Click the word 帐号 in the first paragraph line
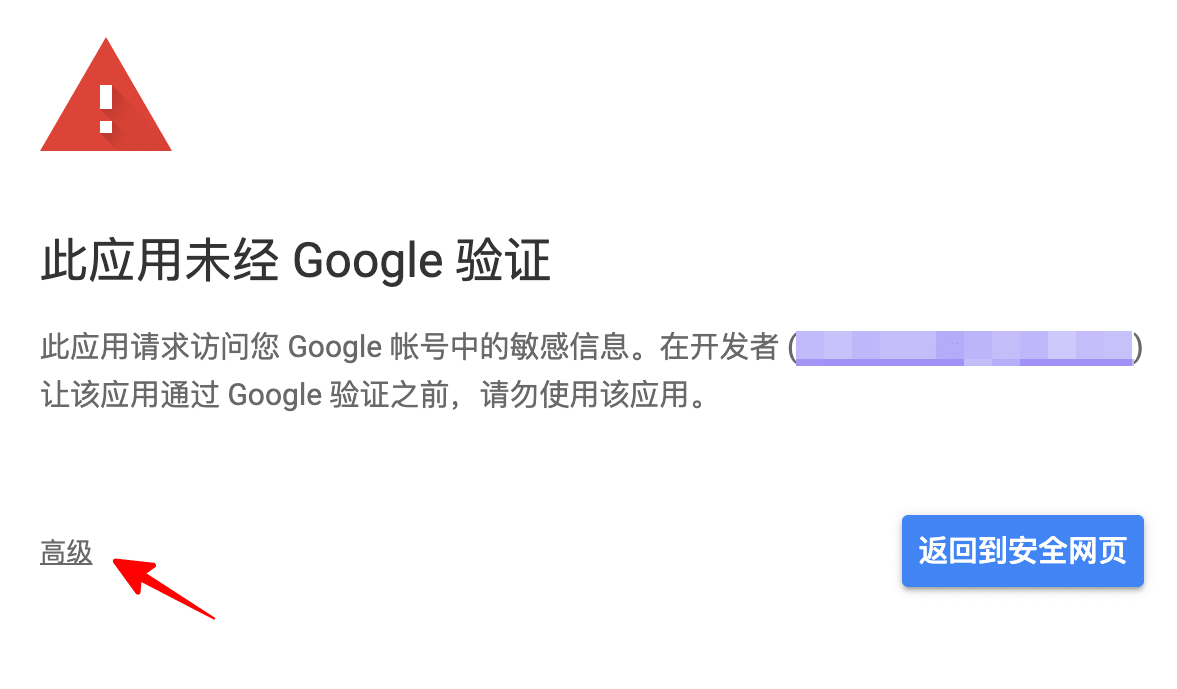The width and height of the screenshot is (1177, 689). click(419, 347)
